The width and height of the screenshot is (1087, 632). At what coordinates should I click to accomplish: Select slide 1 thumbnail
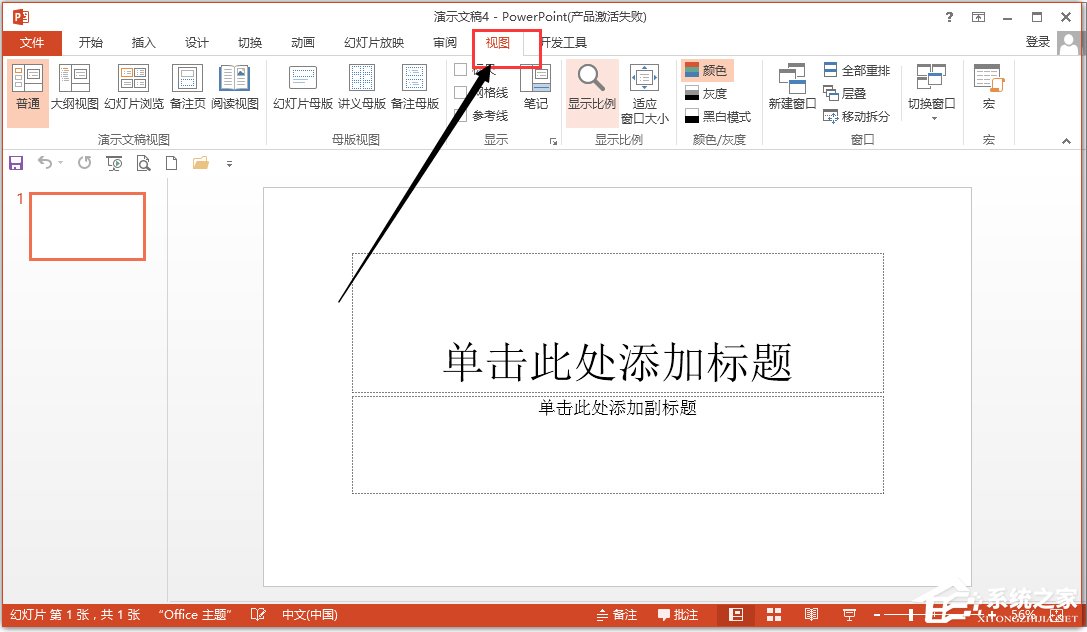click(x=87, y=227)
